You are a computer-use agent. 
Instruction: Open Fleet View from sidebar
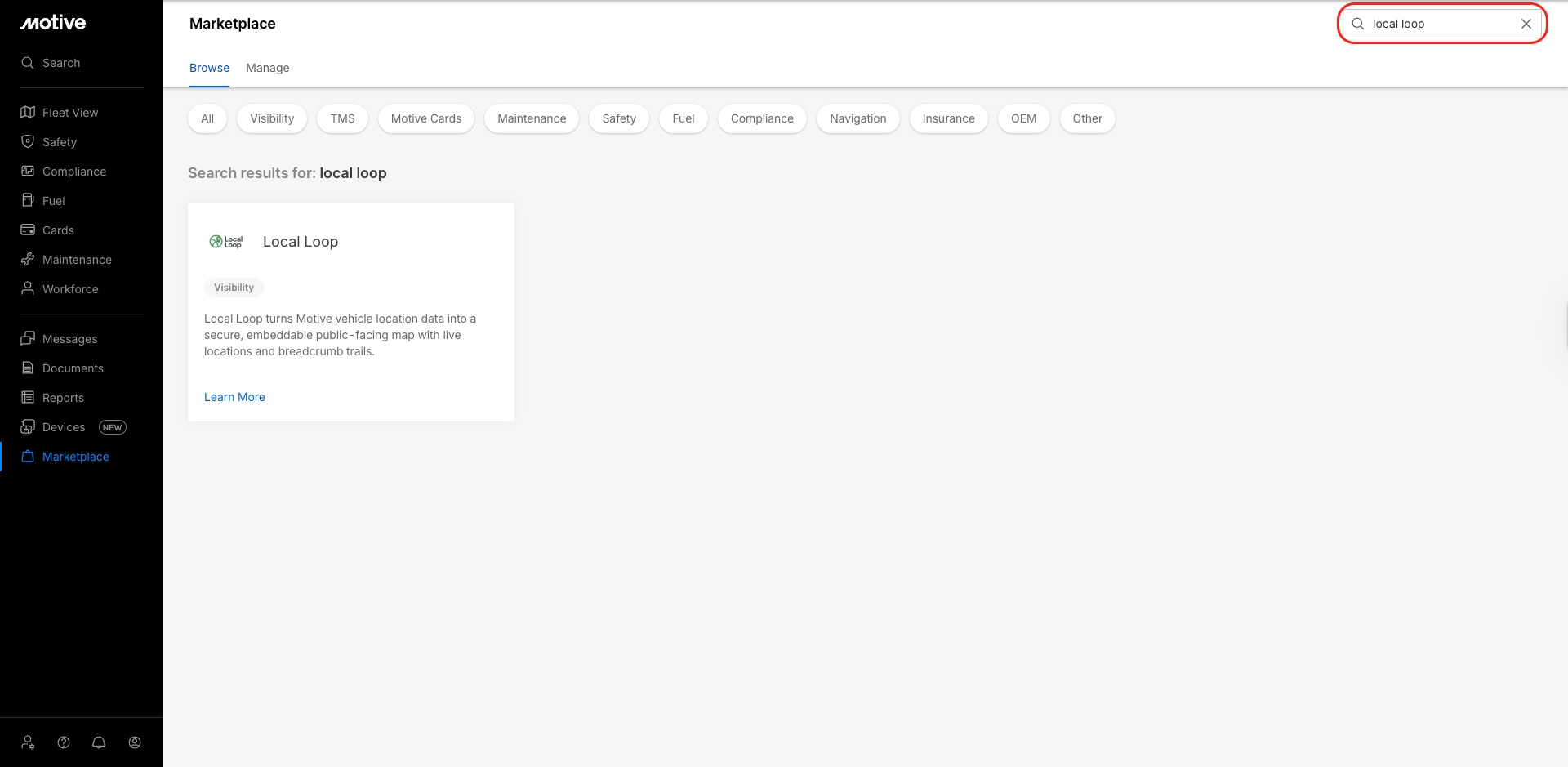click(70, 113)
